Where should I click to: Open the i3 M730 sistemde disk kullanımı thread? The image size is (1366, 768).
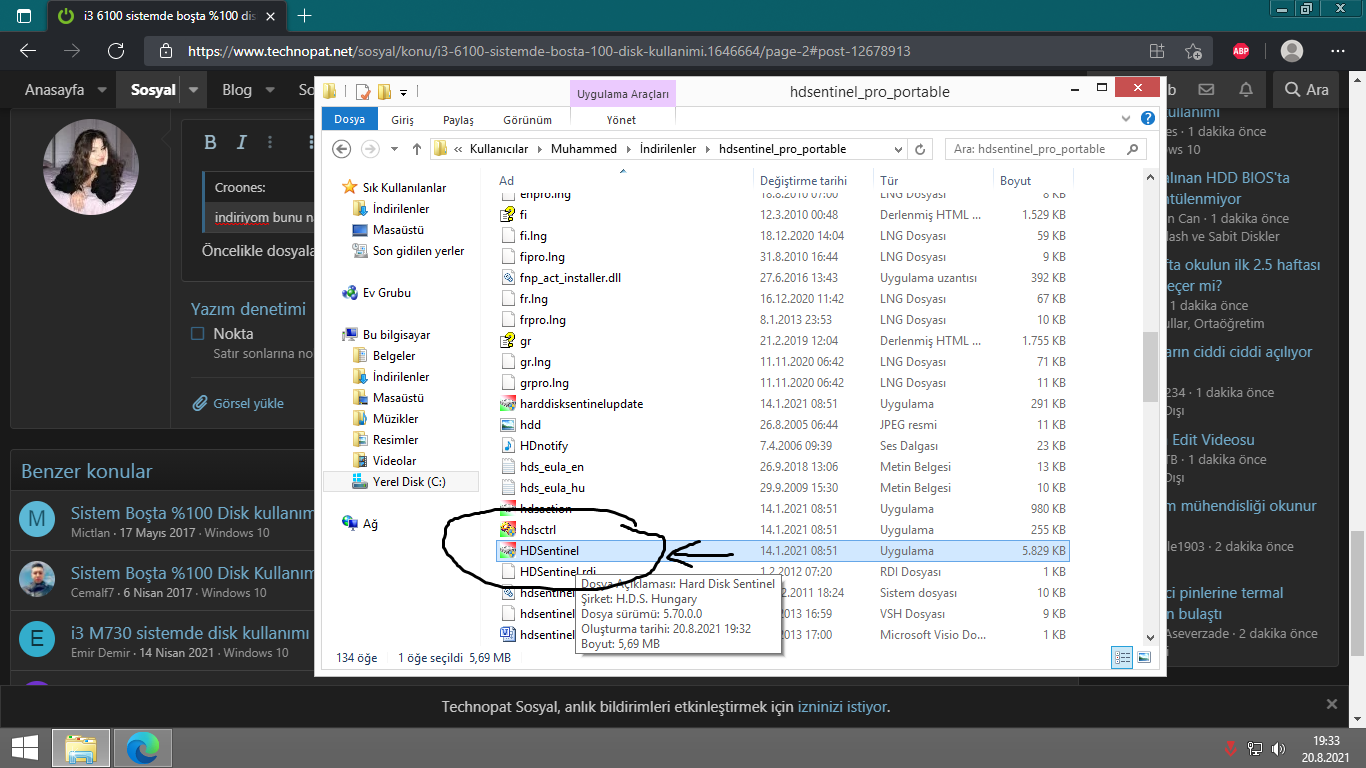tap(190, 633)
